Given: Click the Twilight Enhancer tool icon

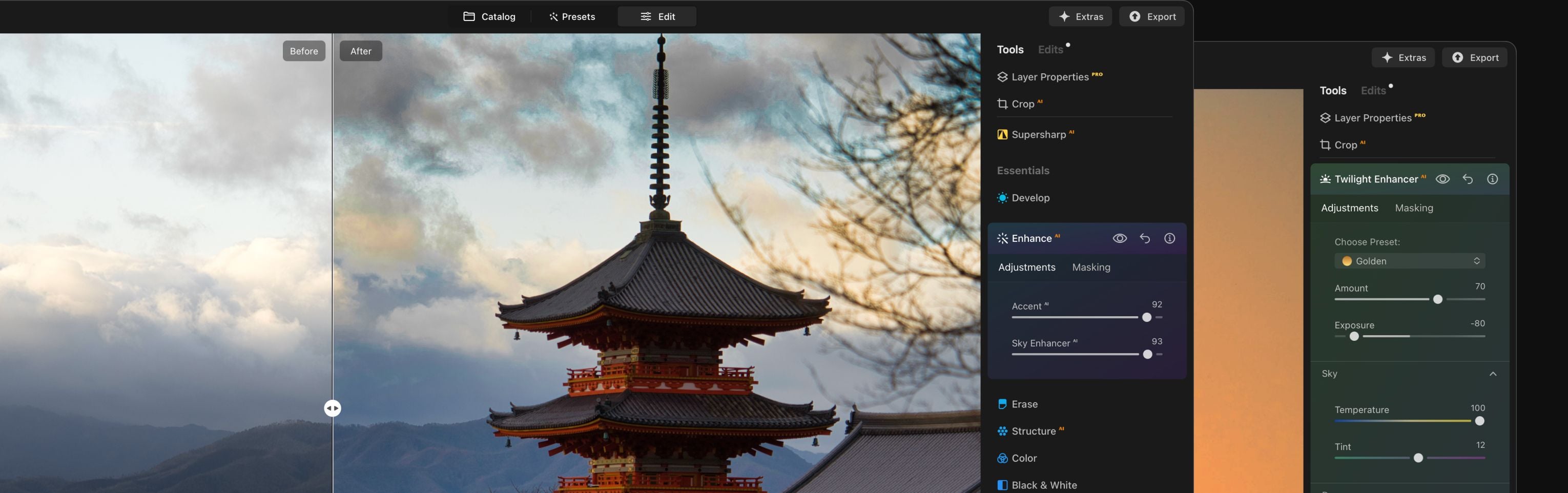Looking at the screenshot, I should [1325, 179].
